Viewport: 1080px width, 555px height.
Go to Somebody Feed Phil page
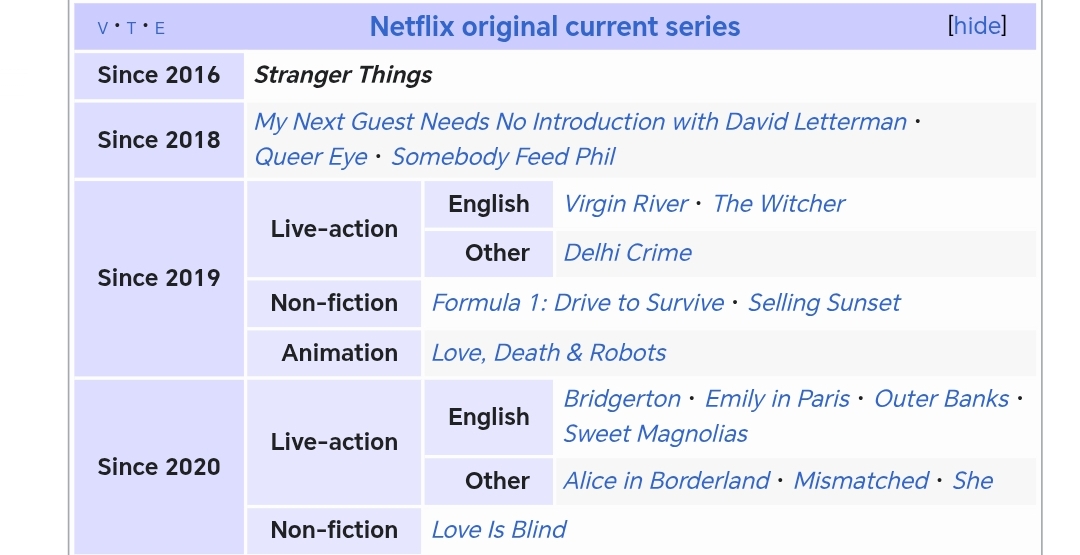[503, 157]
